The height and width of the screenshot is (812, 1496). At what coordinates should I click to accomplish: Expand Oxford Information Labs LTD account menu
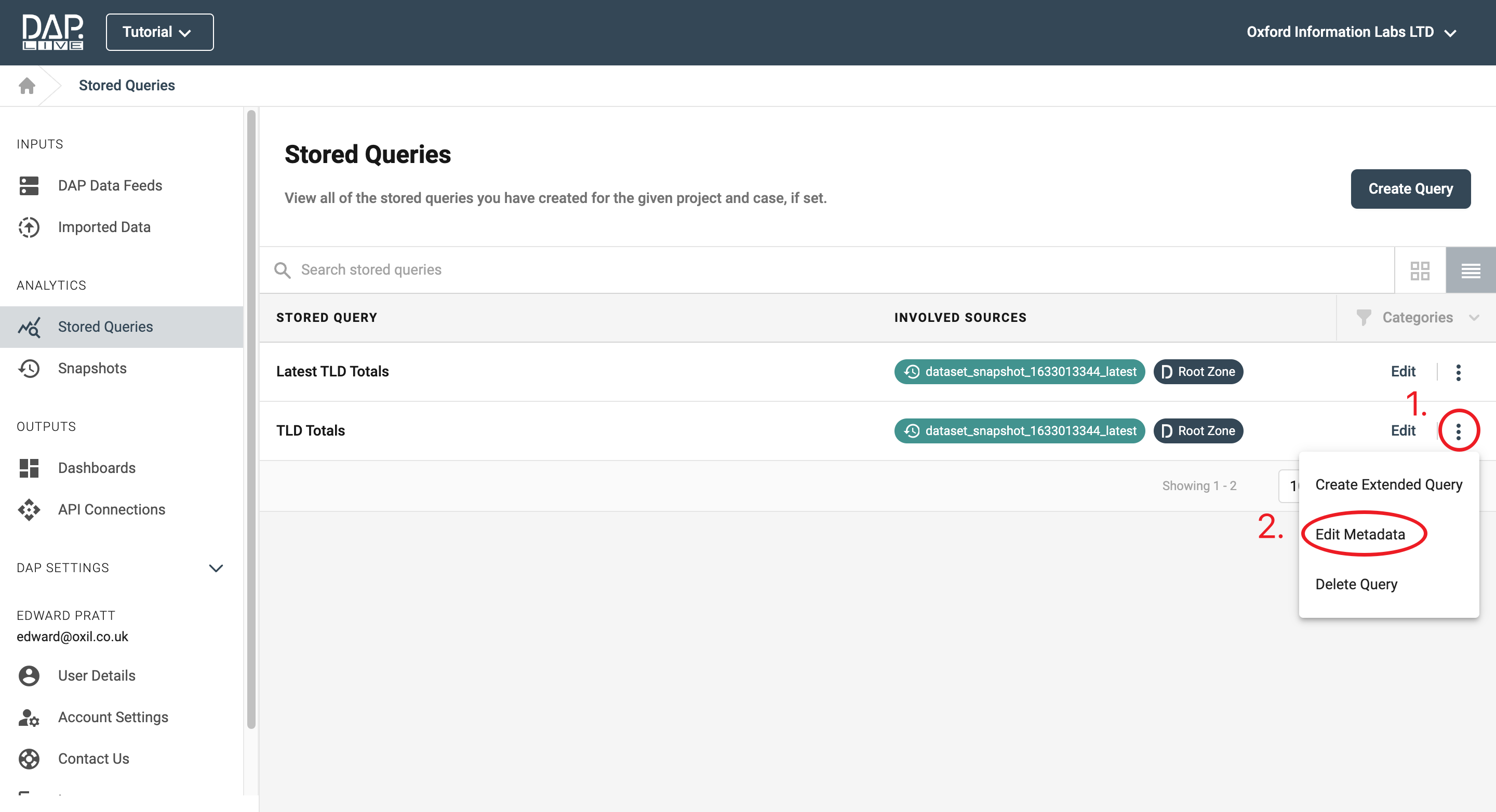tap(1351, 32)
